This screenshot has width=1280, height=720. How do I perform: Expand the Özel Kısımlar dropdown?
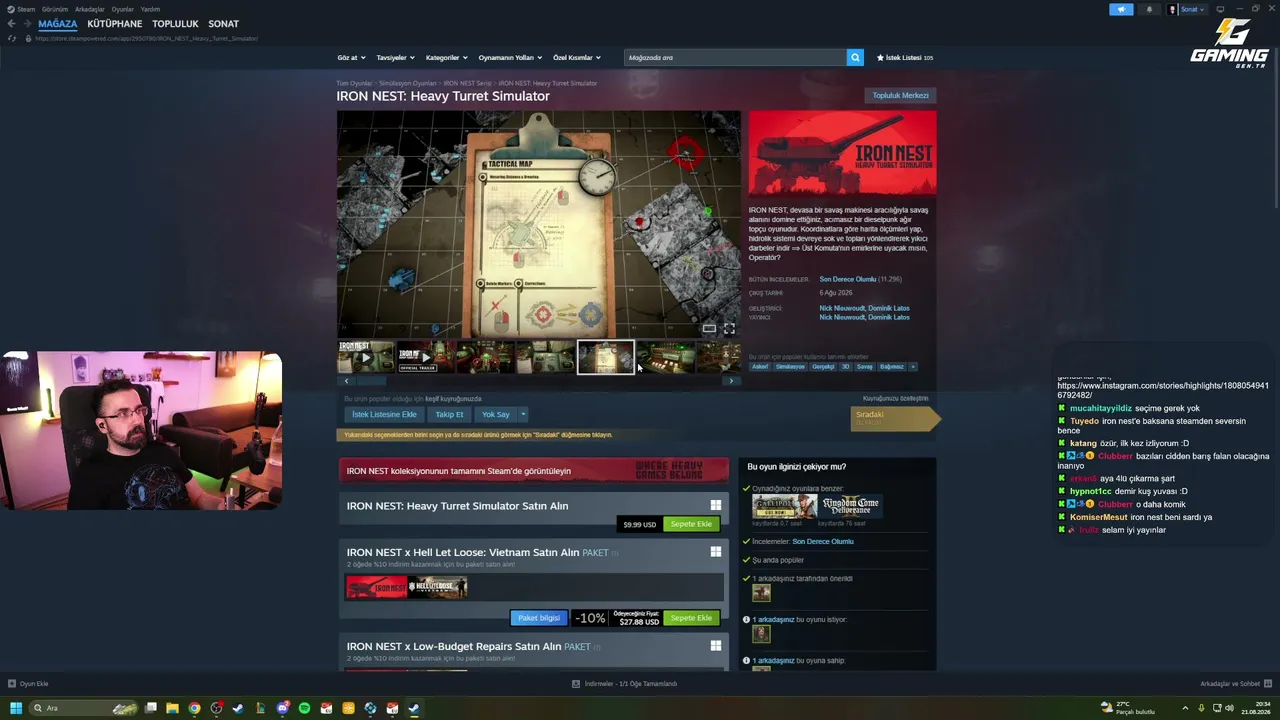coord(577,57)
